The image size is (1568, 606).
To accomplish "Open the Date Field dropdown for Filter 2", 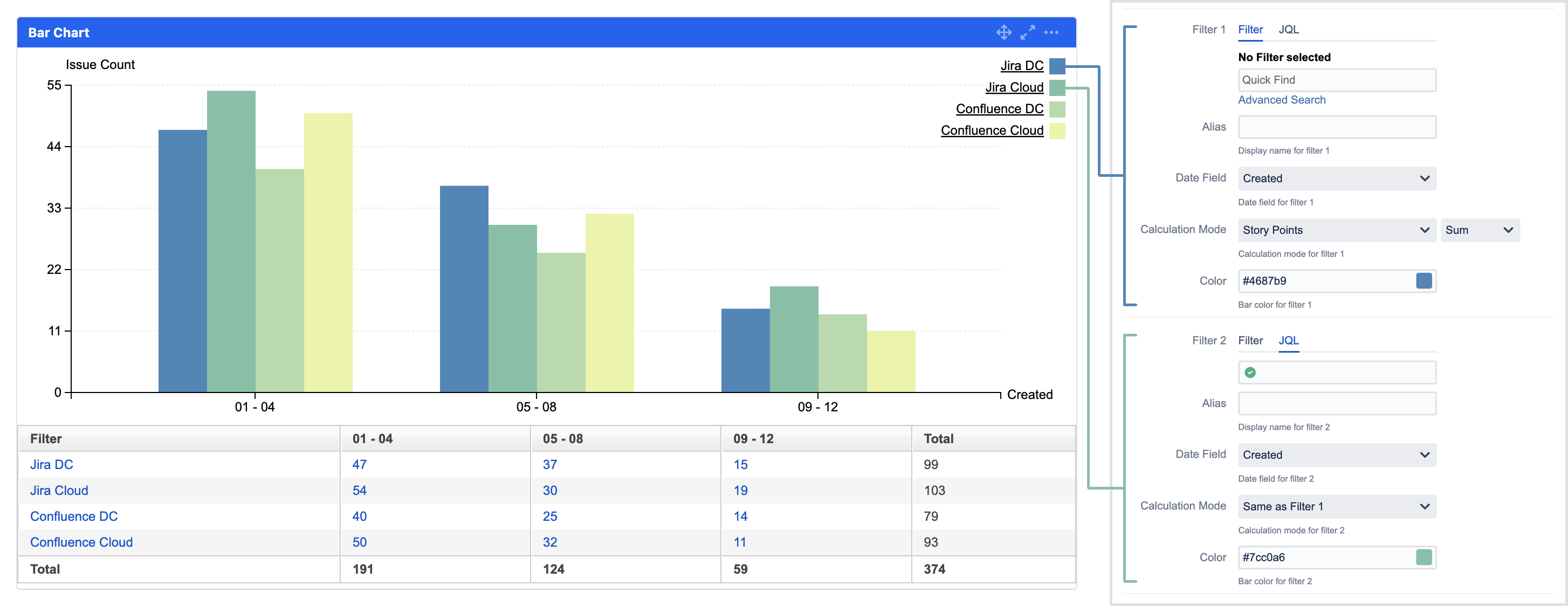I will 1337,454.
